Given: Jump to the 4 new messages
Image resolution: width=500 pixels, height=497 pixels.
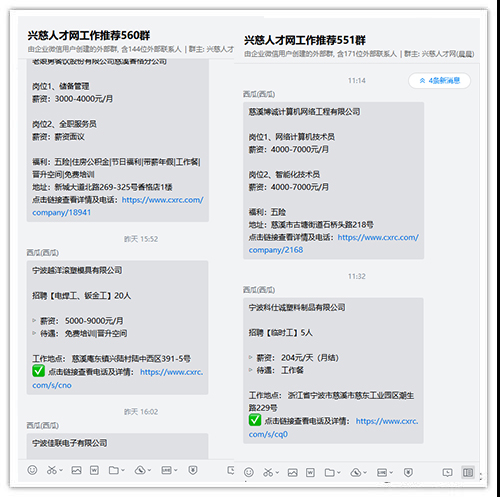Looking at the screenshot, I should [439, 81].
